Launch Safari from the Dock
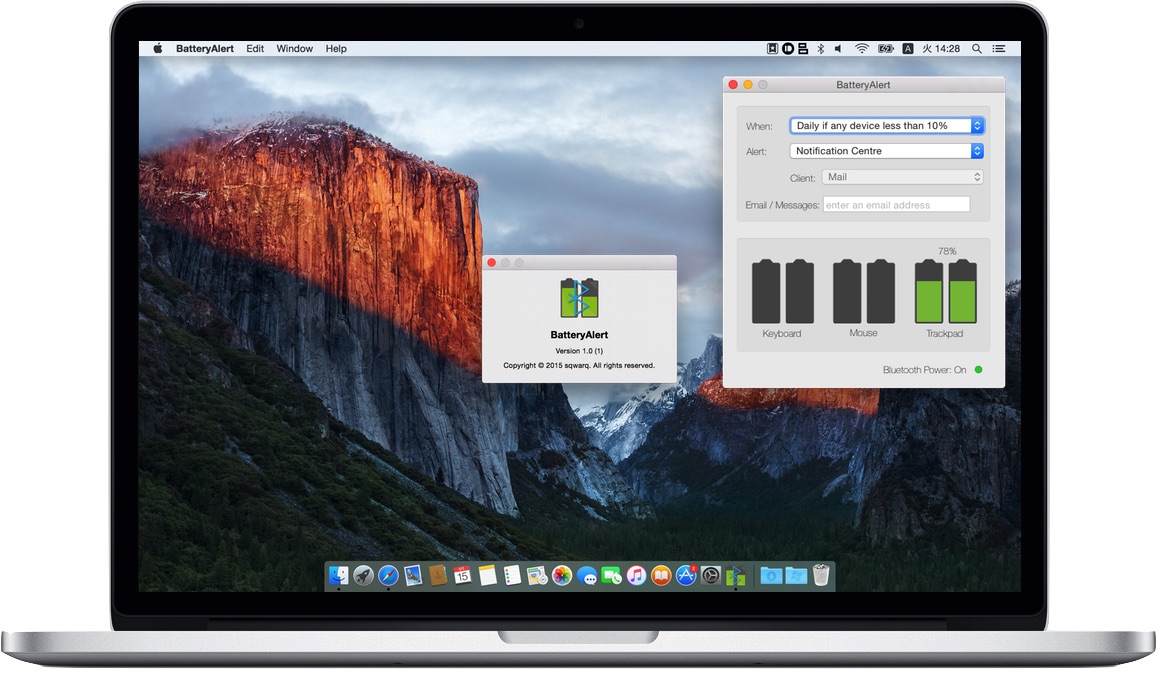This screenshot has width=1157, height=677. coord(388,575)
